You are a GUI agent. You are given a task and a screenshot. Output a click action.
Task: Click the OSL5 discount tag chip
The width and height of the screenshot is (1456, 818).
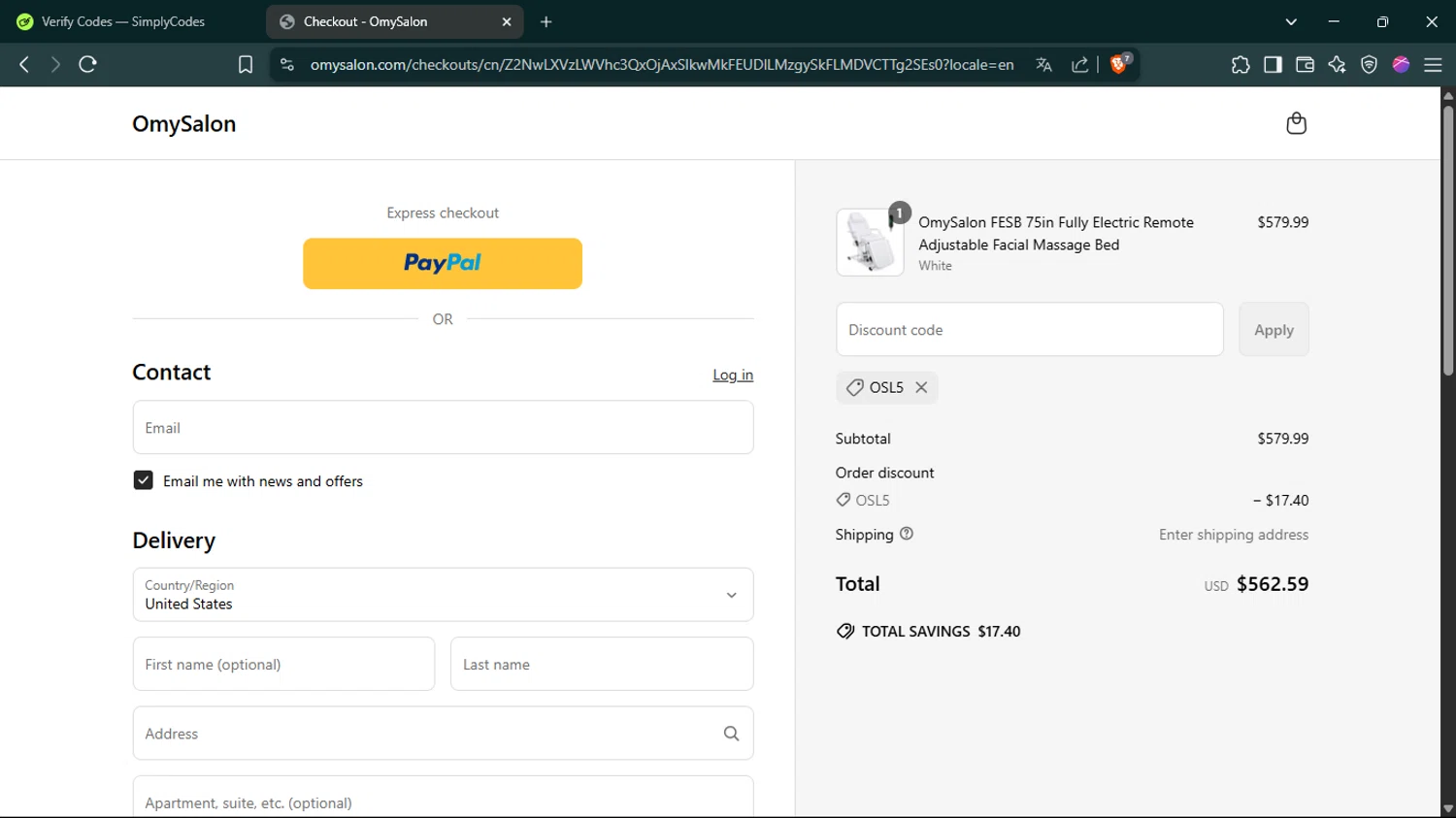point(887,387)
